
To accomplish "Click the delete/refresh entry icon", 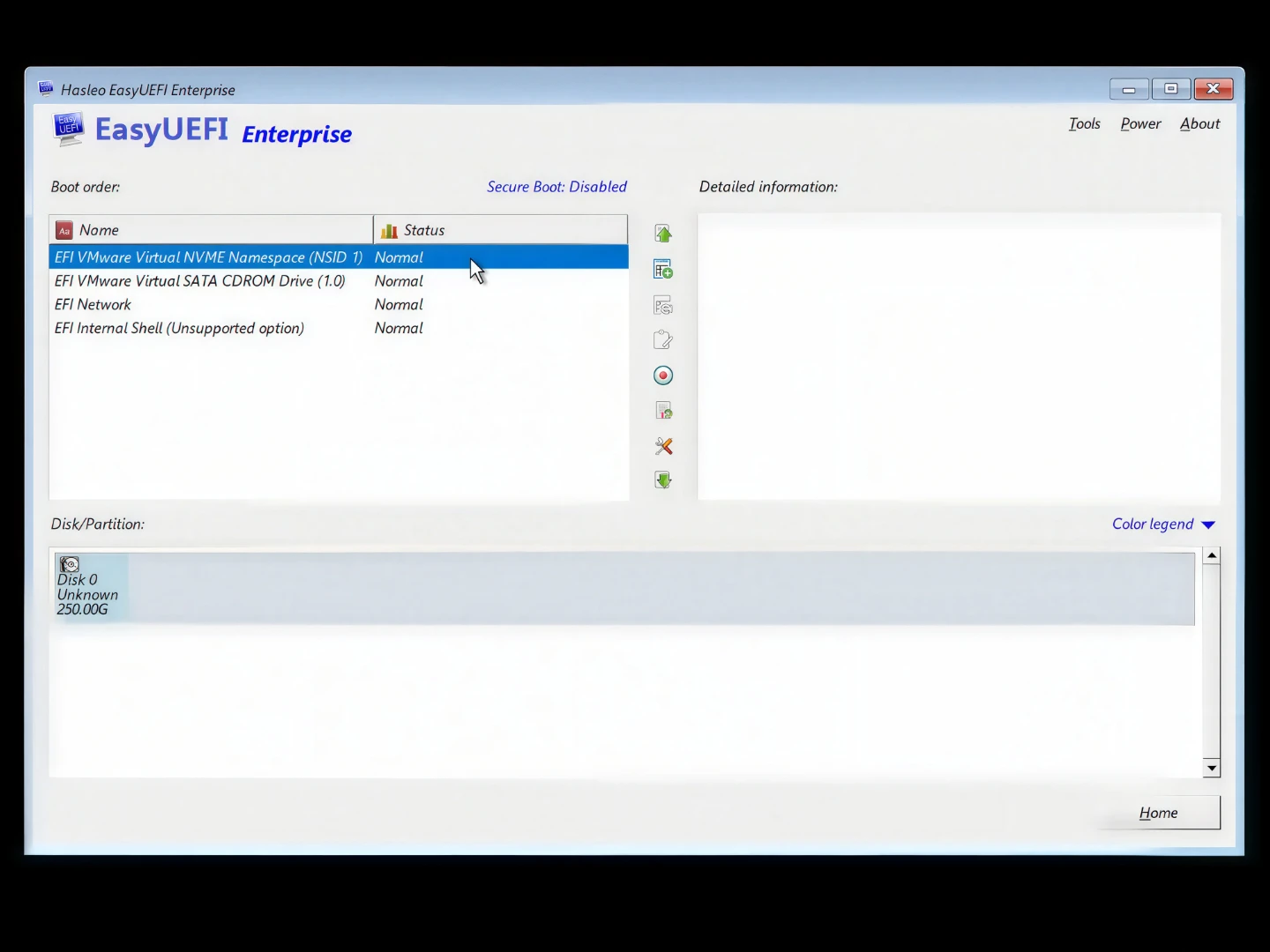I will click(x=663, y=305).
